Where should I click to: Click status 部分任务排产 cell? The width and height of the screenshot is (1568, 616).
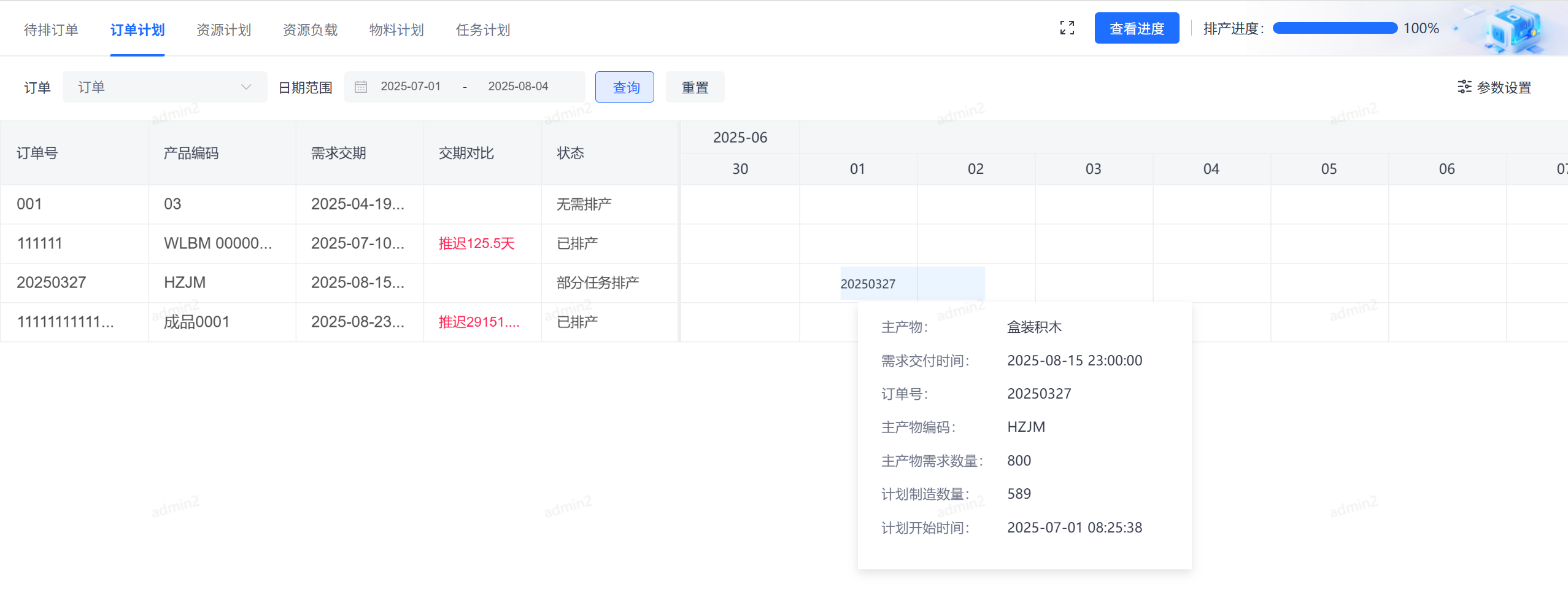[x=609, y=283]
